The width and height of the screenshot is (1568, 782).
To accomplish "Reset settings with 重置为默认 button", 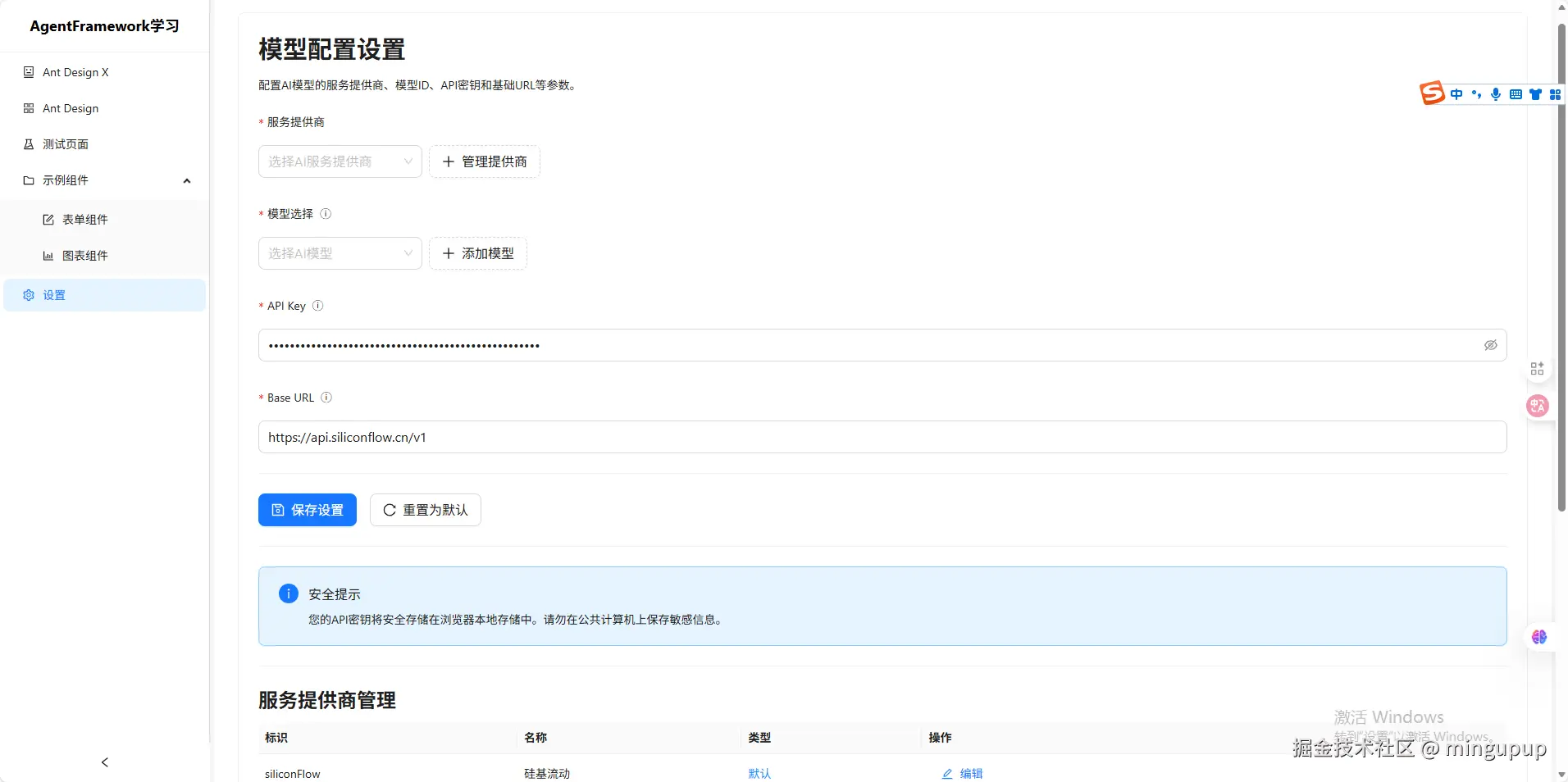I will [425, 510].
